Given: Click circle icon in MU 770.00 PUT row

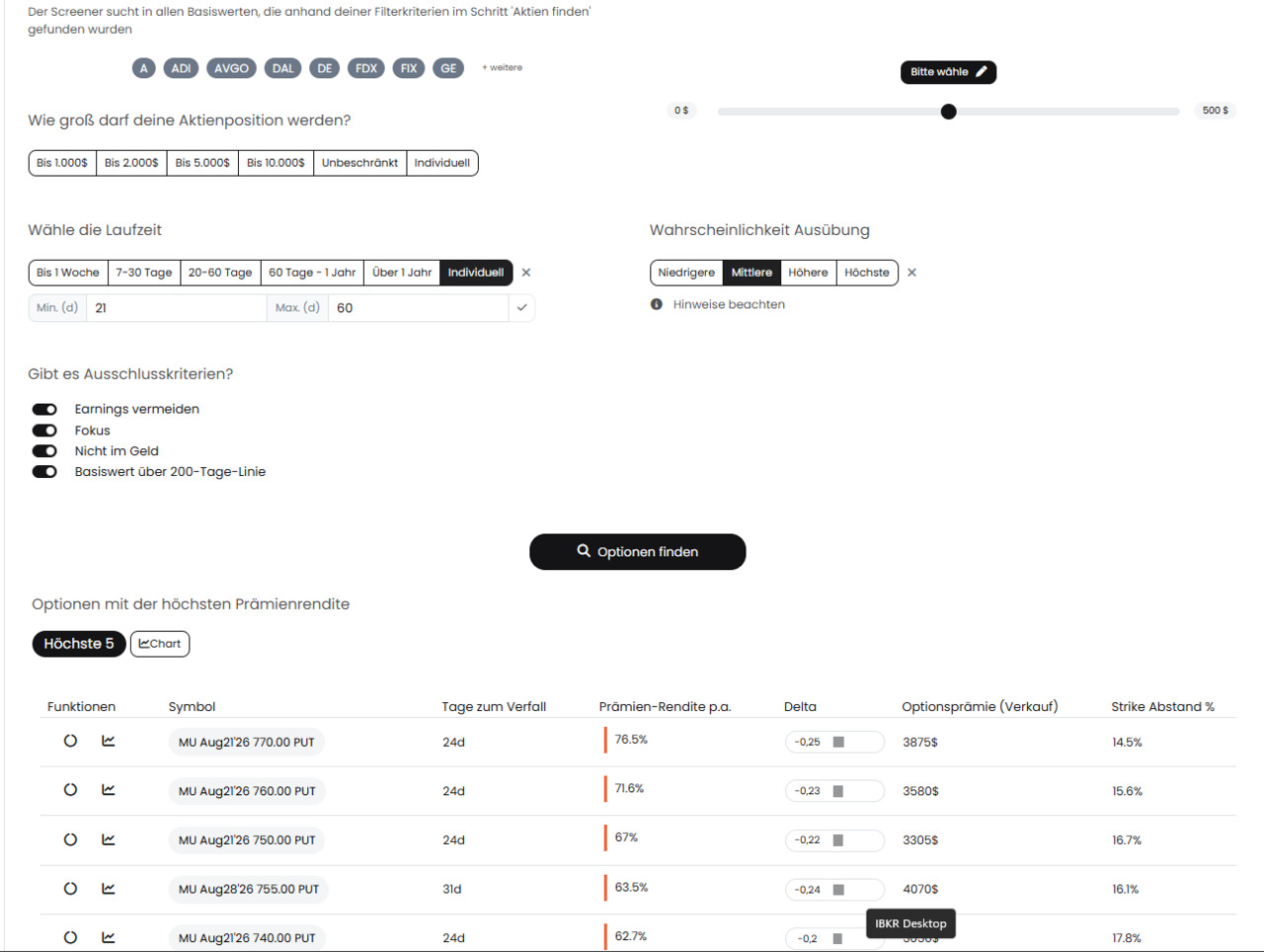Looking at the screenshot, I should coord(70,741).
